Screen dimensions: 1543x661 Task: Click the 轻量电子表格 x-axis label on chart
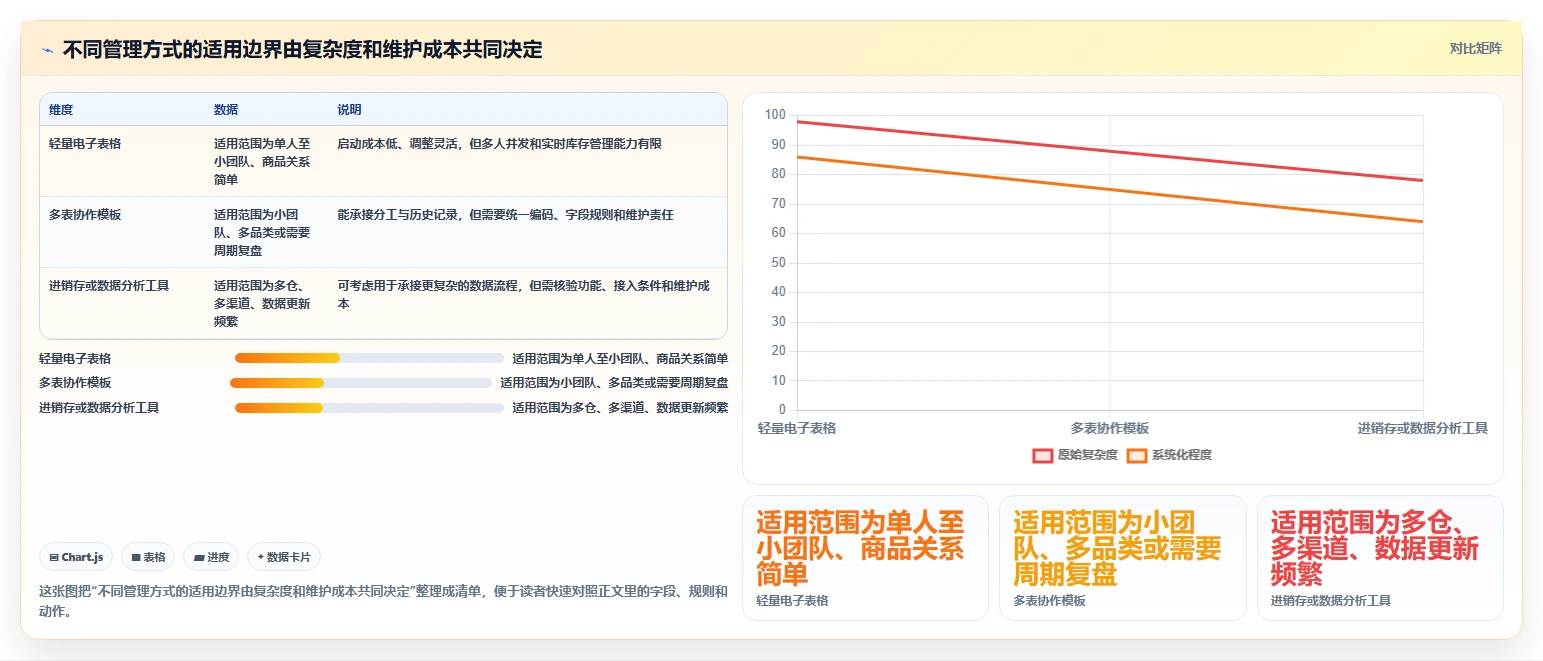[797, 428]
